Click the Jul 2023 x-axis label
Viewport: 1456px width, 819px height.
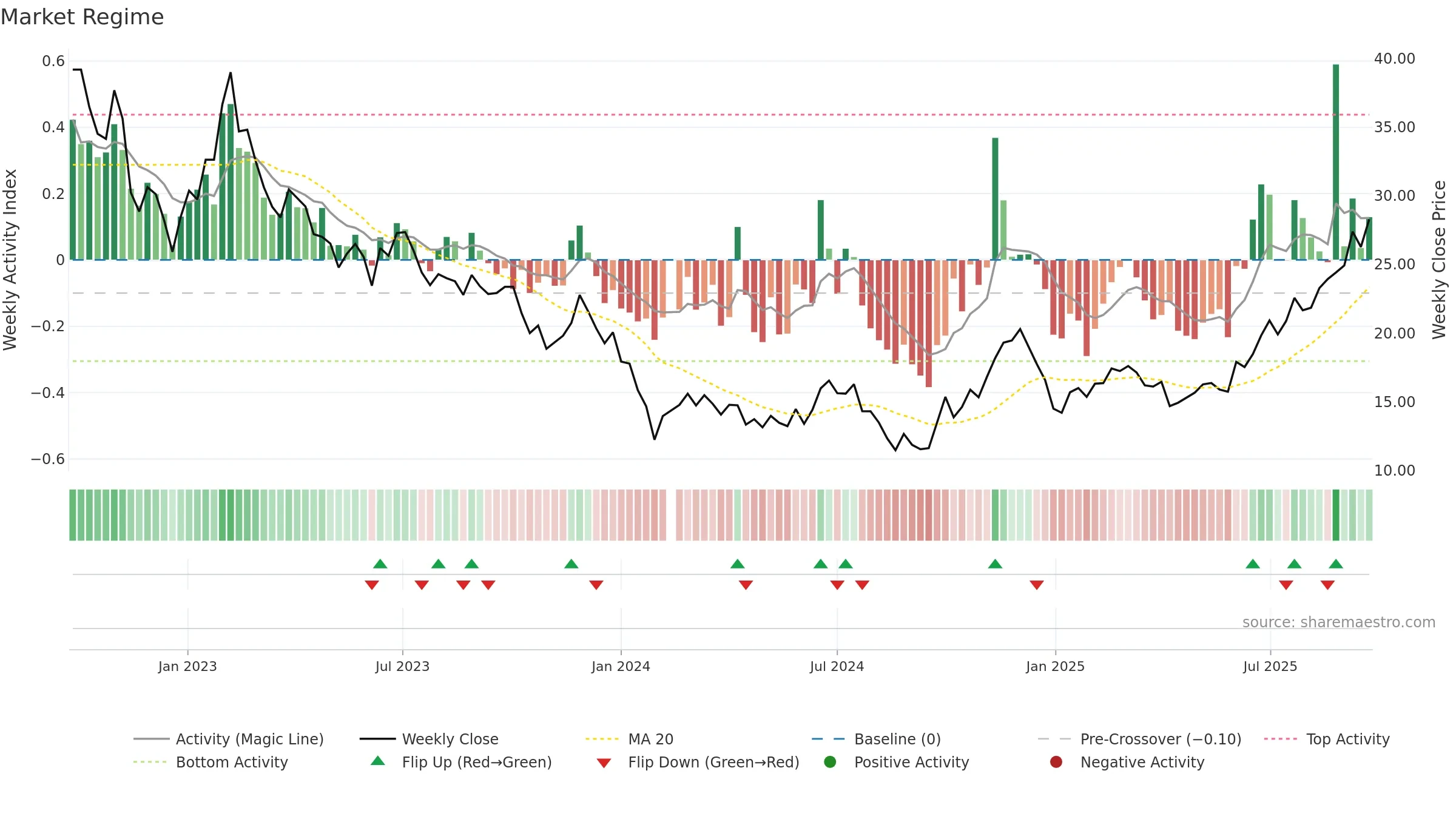(402, 666)
